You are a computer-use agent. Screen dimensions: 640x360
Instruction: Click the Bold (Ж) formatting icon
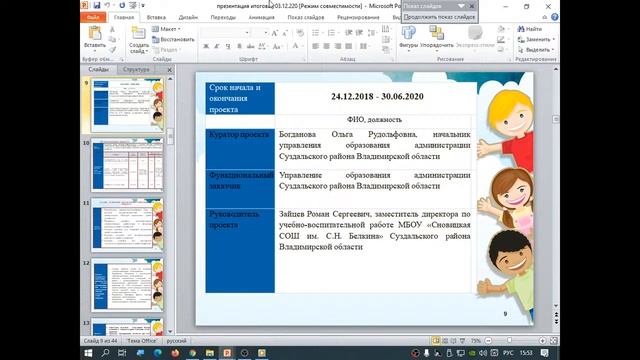tap(206, 47)
